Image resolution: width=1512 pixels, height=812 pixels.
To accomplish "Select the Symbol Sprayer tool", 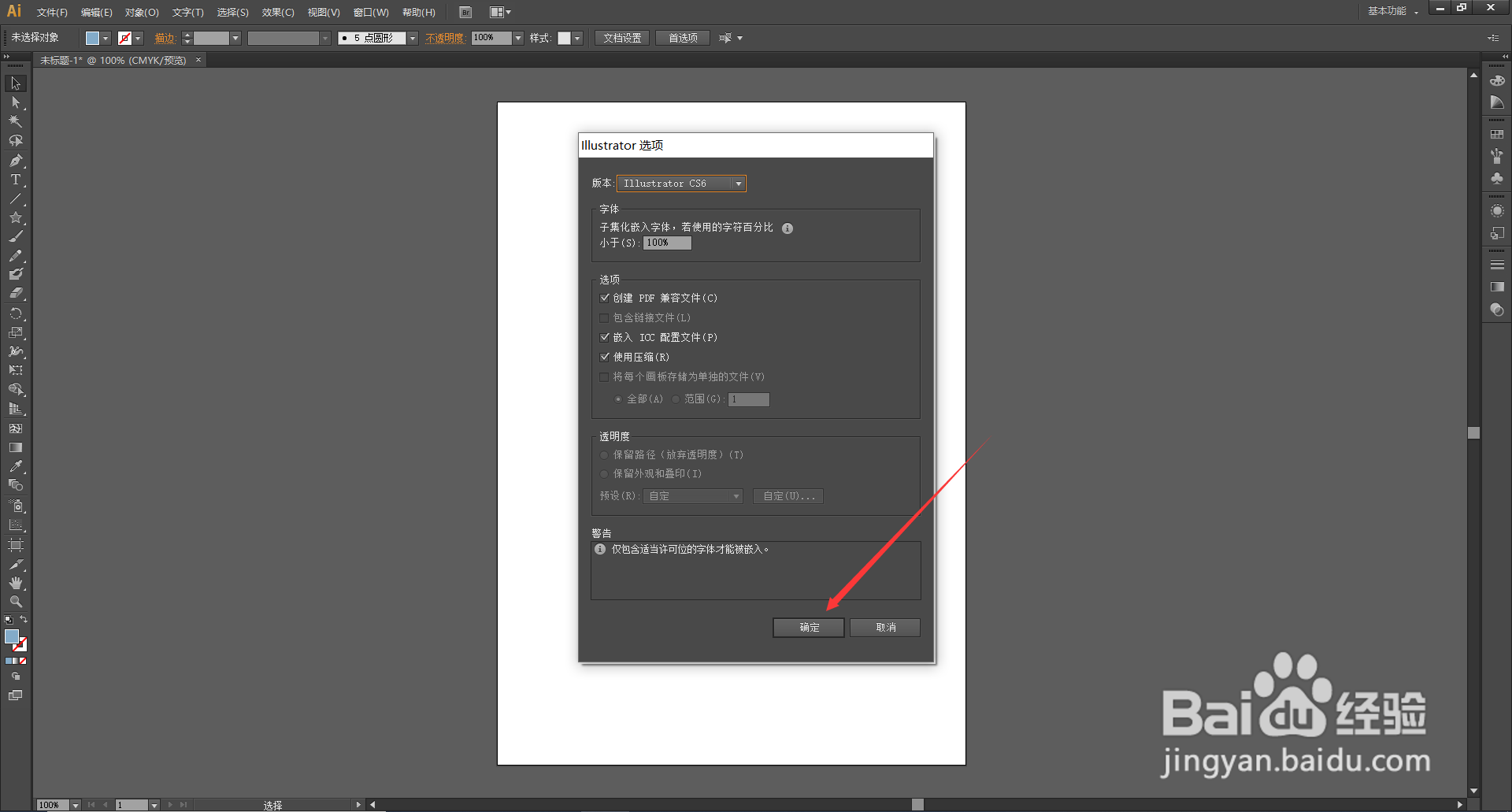I will coord(16,506).
